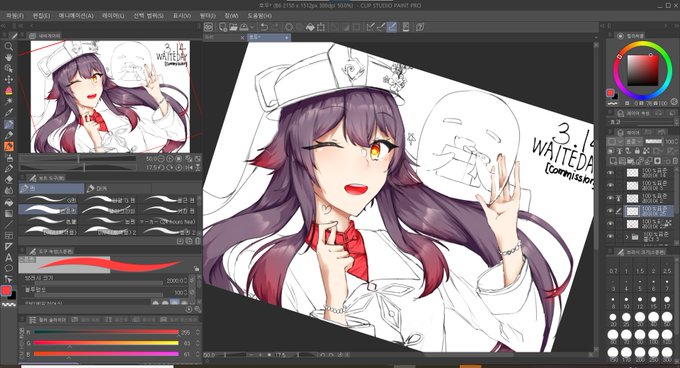Select the Eraser tool
The width and height of the screenshot is (680, 368).
pos(8,179)
